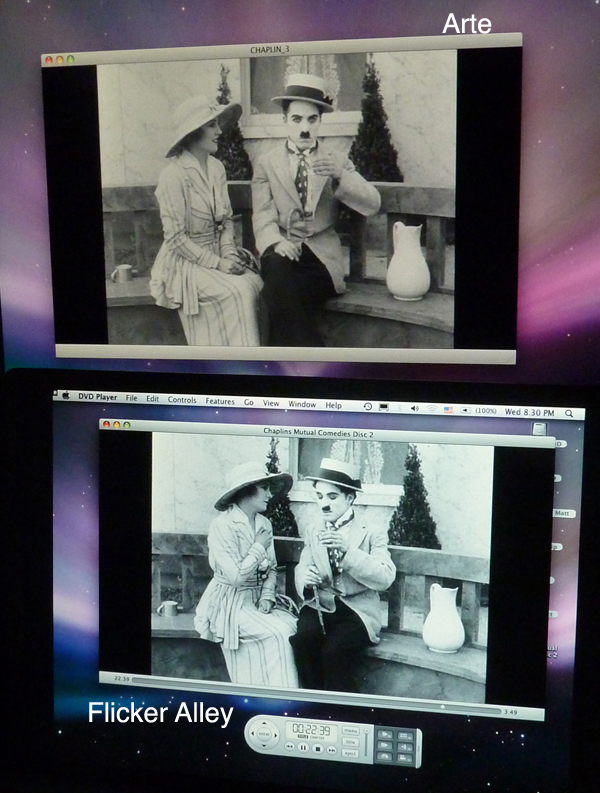Viewport: 600px width, 793px height.
Task: Collapse the controller drawer handle
Action: point(419,747)
